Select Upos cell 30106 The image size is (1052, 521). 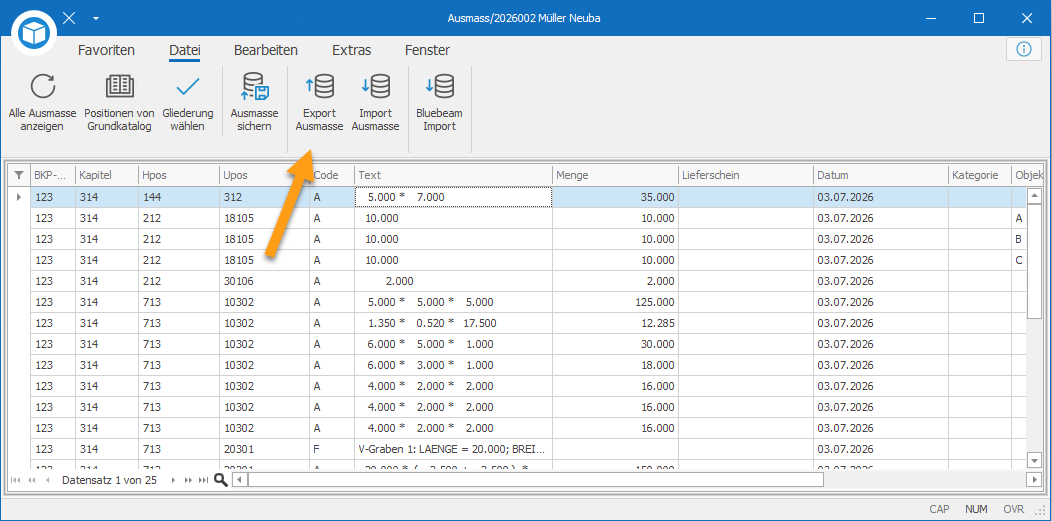click(x=264, y=281)
